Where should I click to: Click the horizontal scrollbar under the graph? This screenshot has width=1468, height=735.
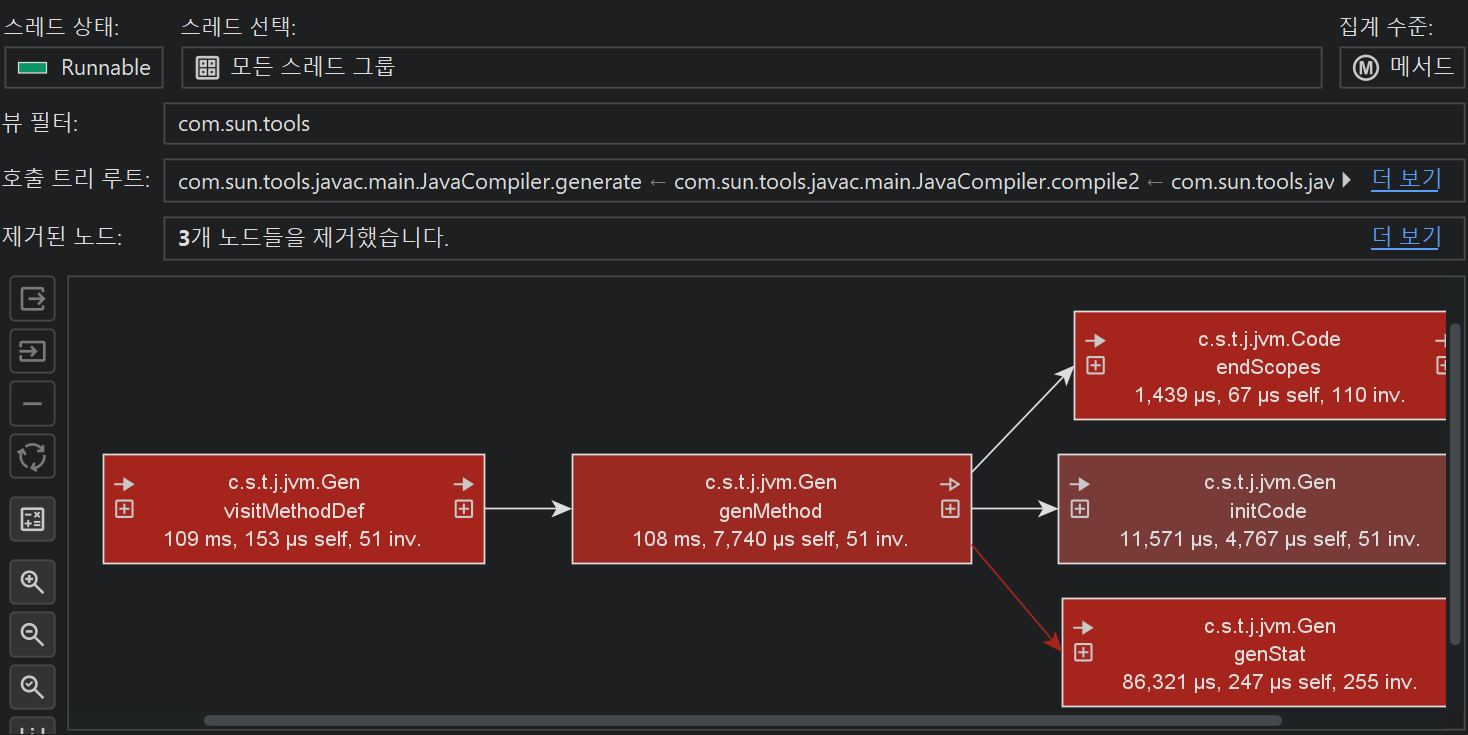coord(742,720)
